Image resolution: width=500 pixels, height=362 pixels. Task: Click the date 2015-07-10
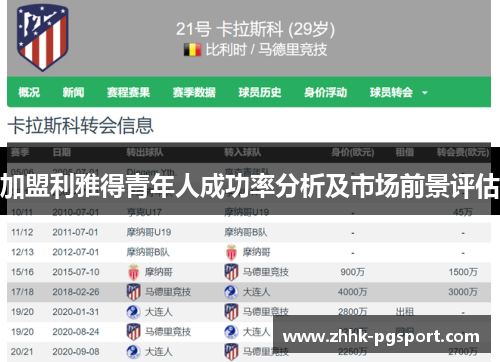(x=76, y=272)
